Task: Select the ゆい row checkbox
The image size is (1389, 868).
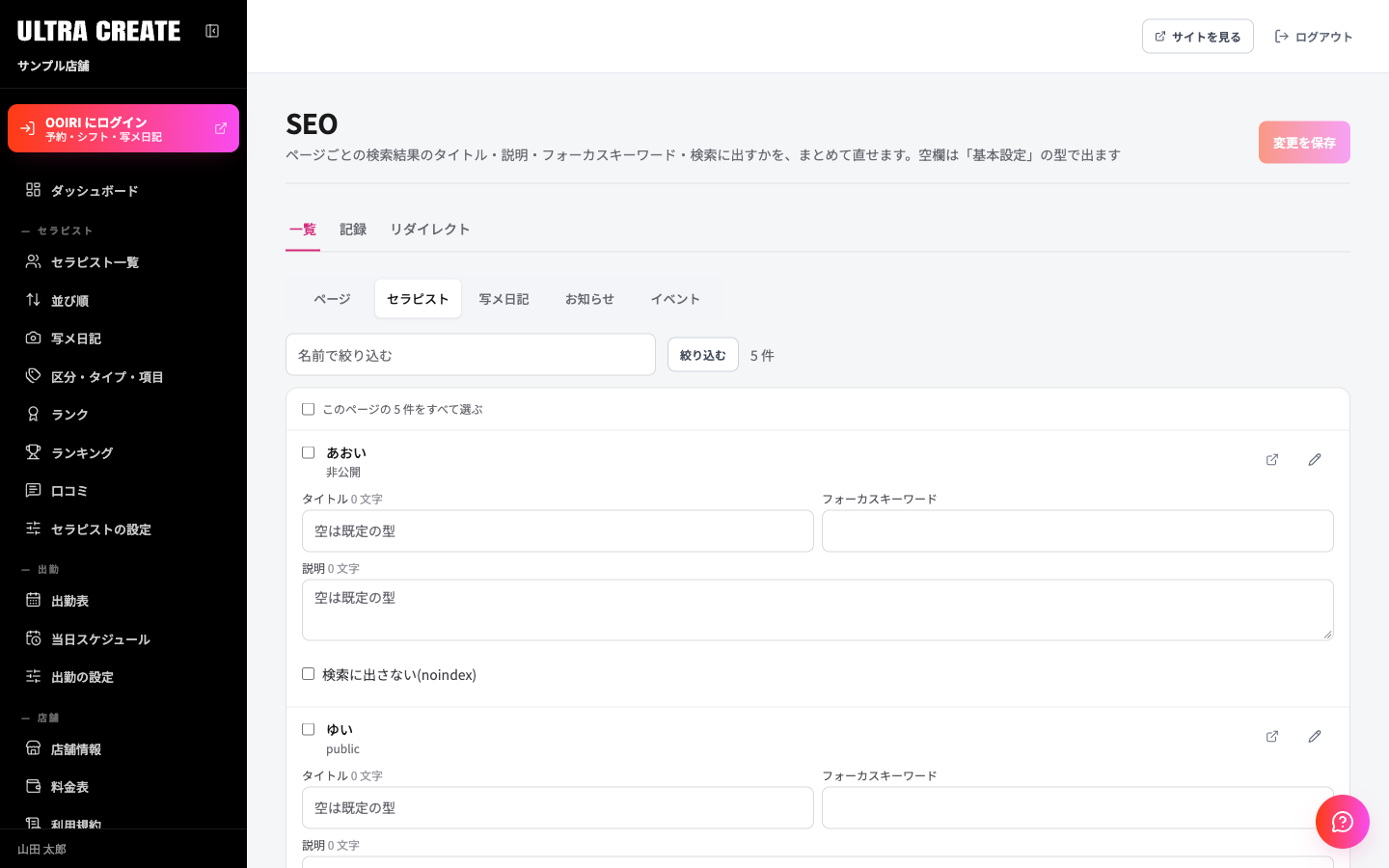Action: pyautogui.click(x=309, y=729)
